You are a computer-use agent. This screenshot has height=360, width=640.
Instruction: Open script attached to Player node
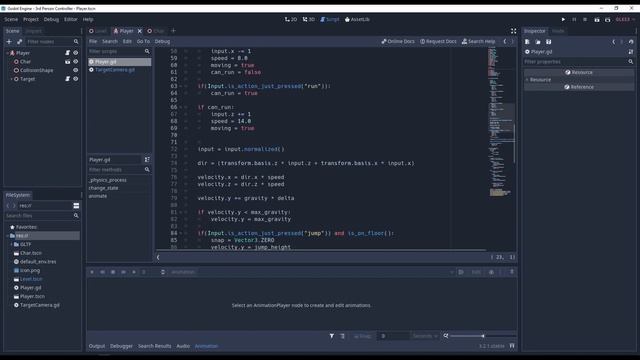tap(67, 53)
